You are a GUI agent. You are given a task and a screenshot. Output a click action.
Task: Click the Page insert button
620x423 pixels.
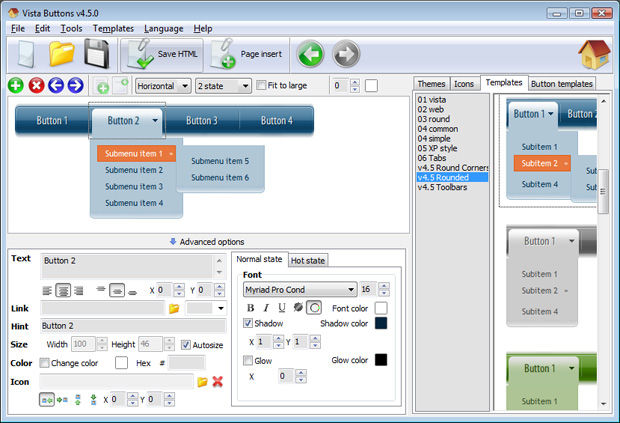coord(250,54)
